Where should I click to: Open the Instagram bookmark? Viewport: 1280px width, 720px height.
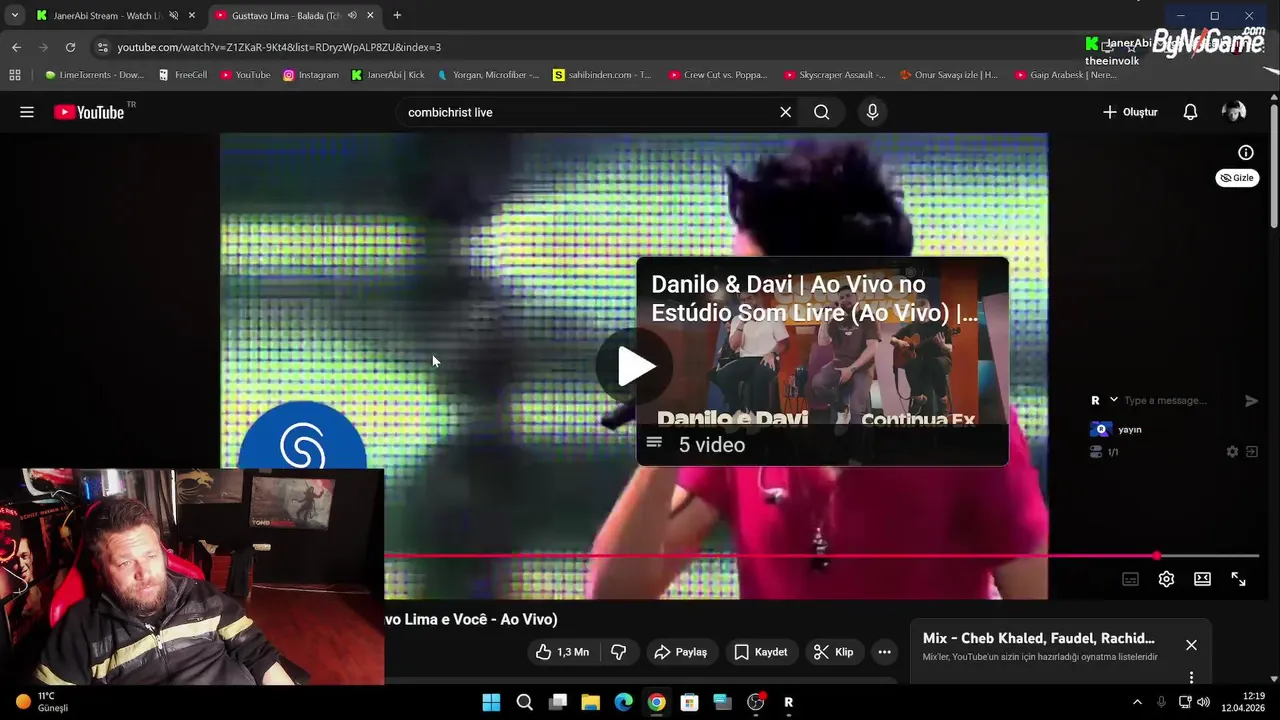click(310, 75)
